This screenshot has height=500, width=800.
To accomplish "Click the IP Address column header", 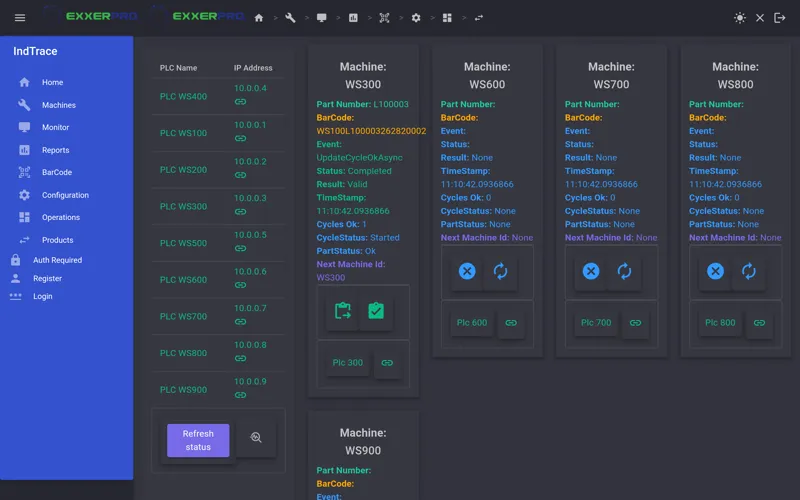I will pyautogui.click(x=253, y=68).
